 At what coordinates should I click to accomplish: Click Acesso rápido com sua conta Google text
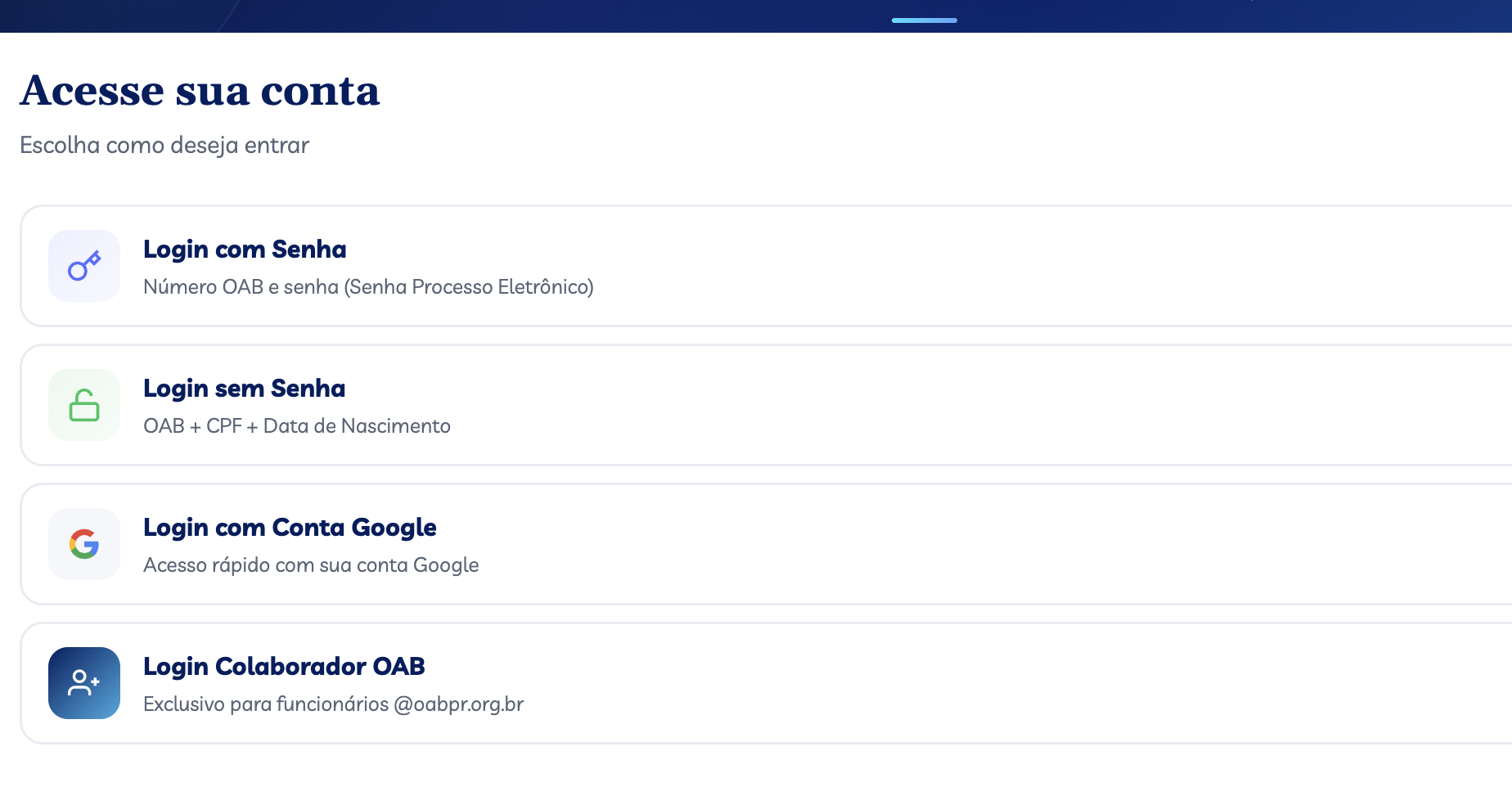coord(312,564)
